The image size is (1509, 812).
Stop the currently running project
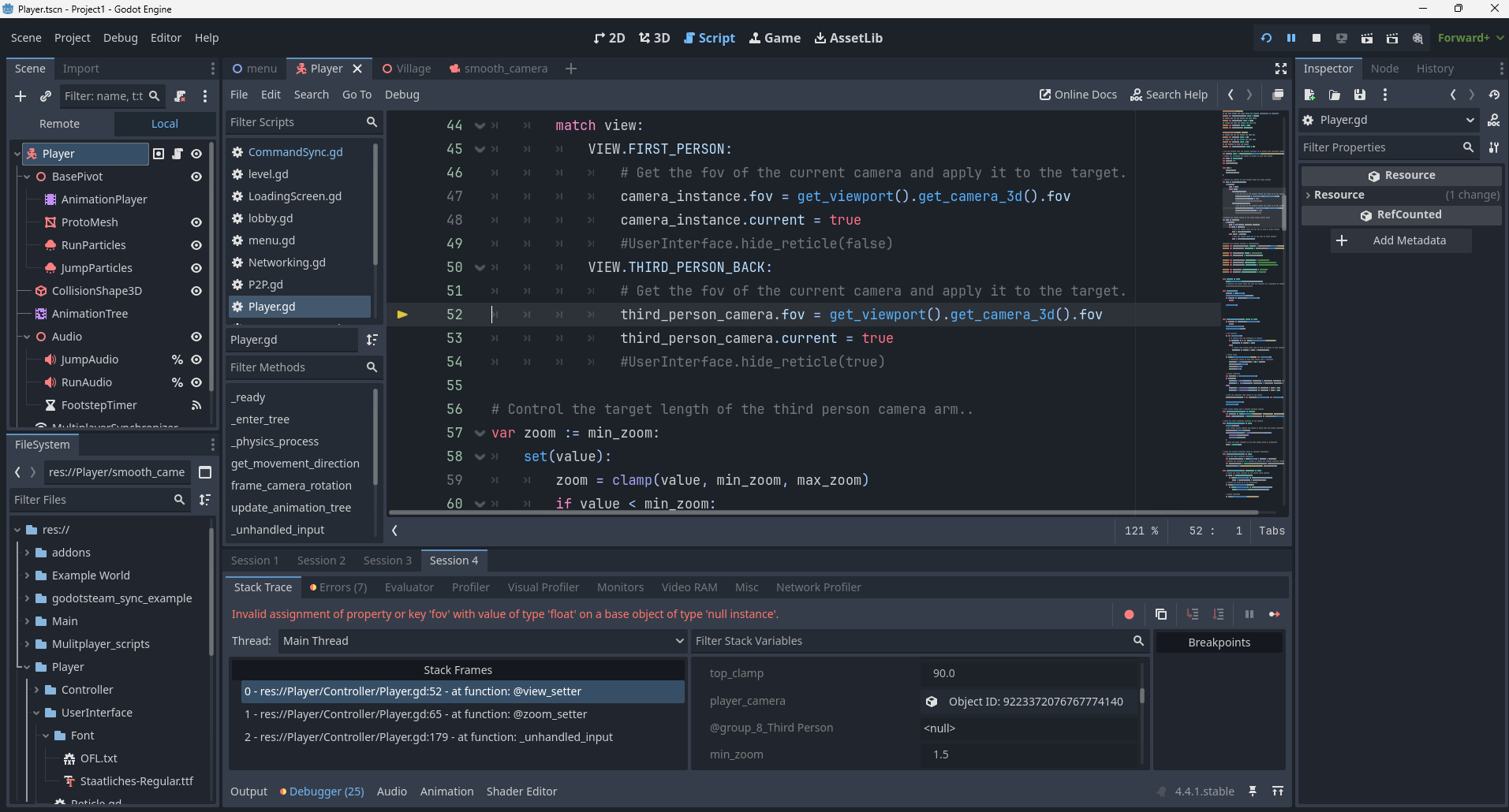coord(1315,38)
